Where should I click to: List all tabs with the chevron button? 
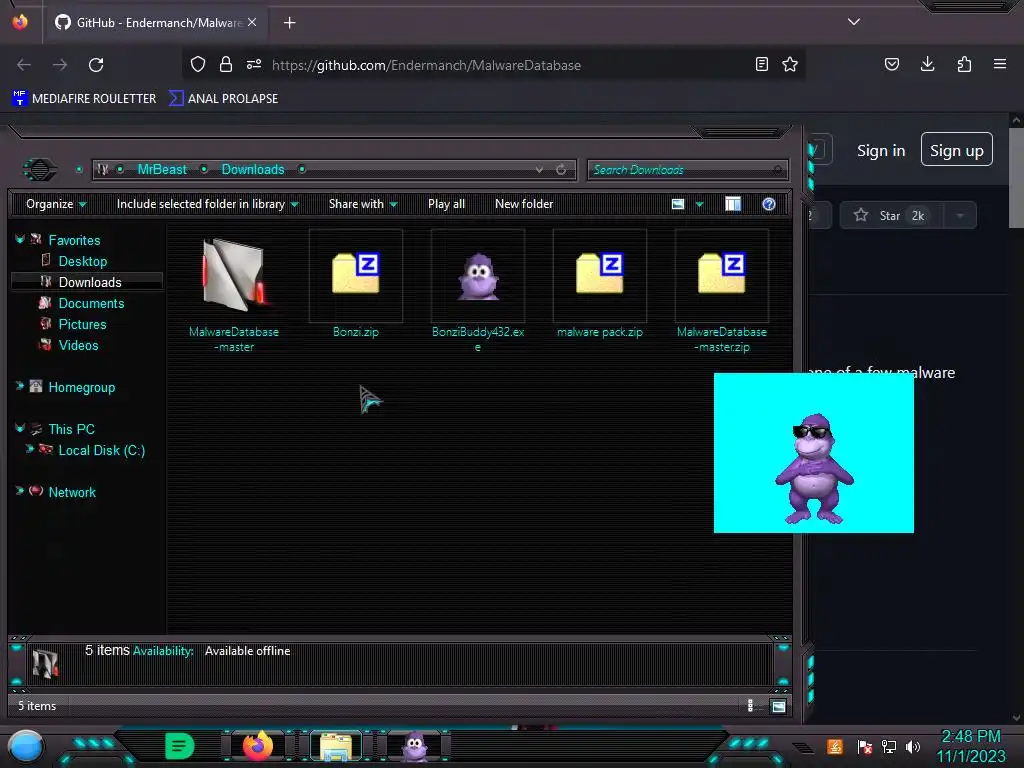[854, 22]
